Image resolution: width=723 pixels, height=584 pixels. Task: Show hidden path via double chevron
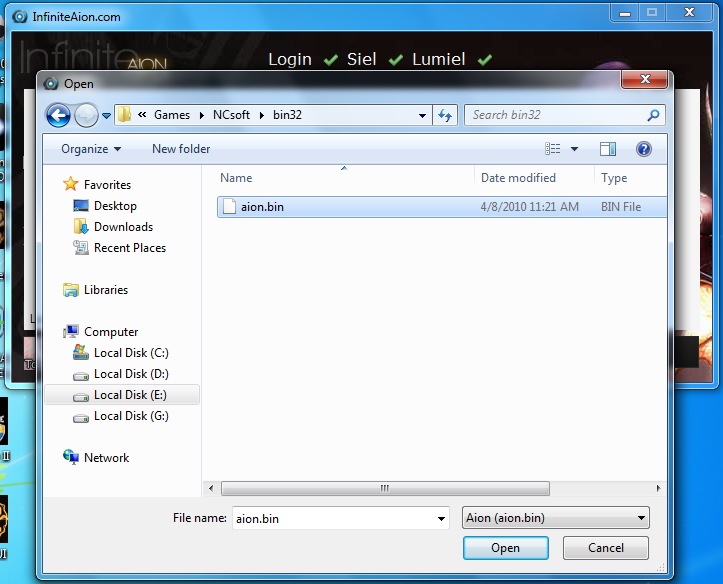pyautogui.click(x=142, y=114)
